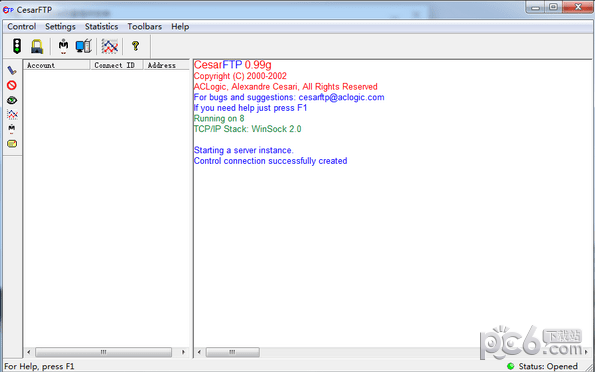Open the Toolbars menu
This screenshot has width=595, height=372.
click(145, 27)
